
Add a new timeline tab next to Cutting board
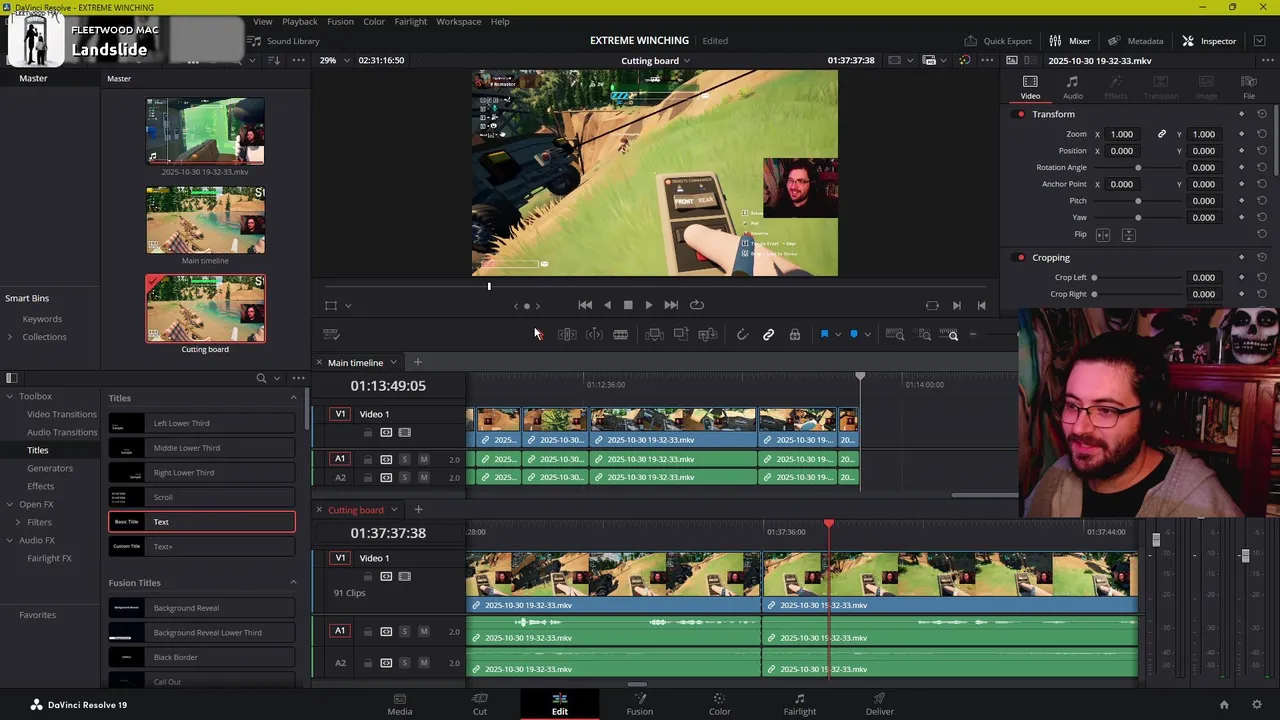pos(418,510)
